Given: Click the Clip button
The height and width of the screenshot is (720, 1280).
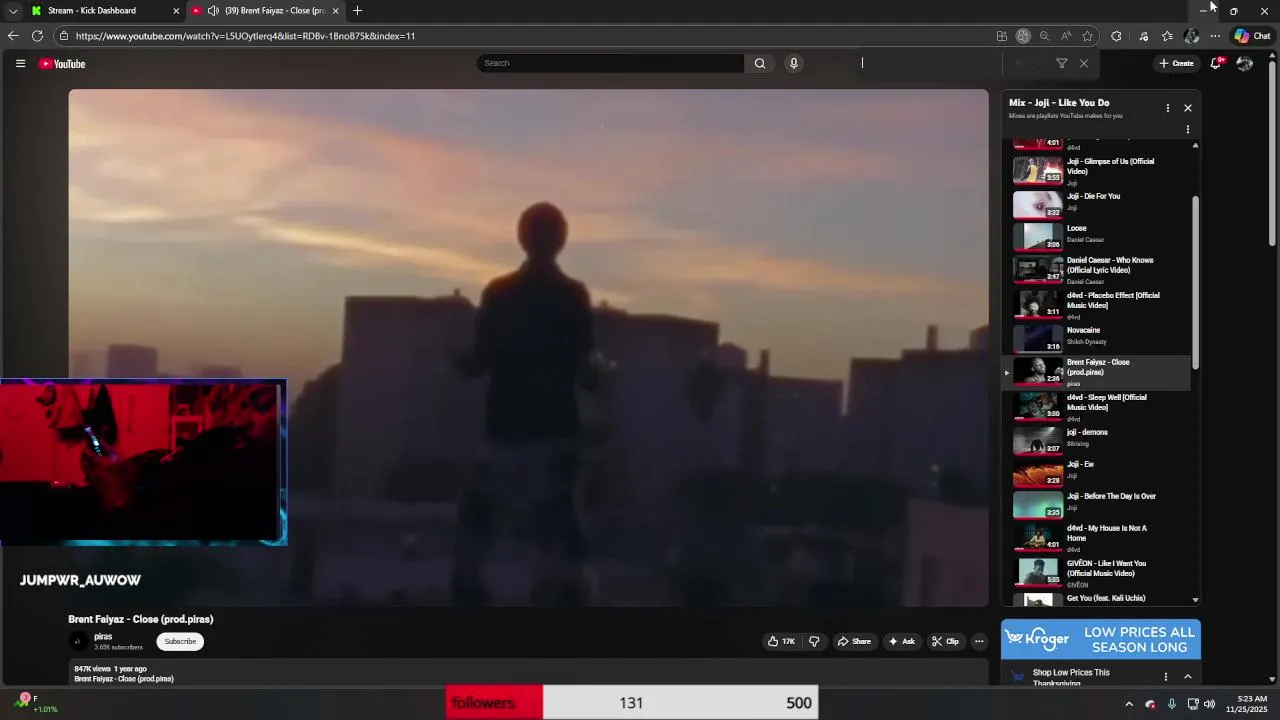Looking at the screenshot, I should coord(945,641).
